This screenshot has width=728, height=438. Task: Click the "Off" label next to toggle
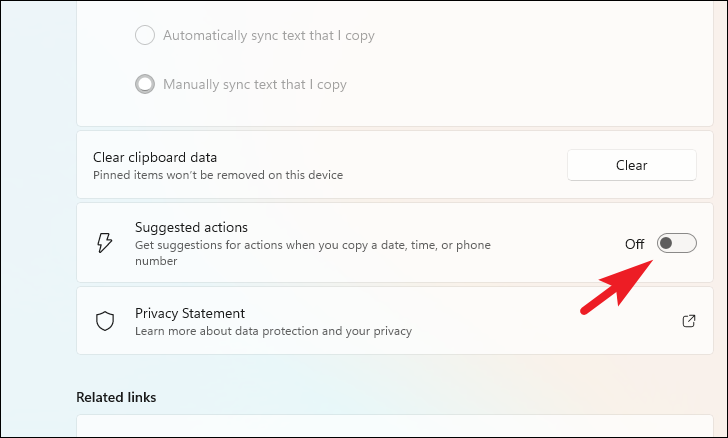coord(634,244)
